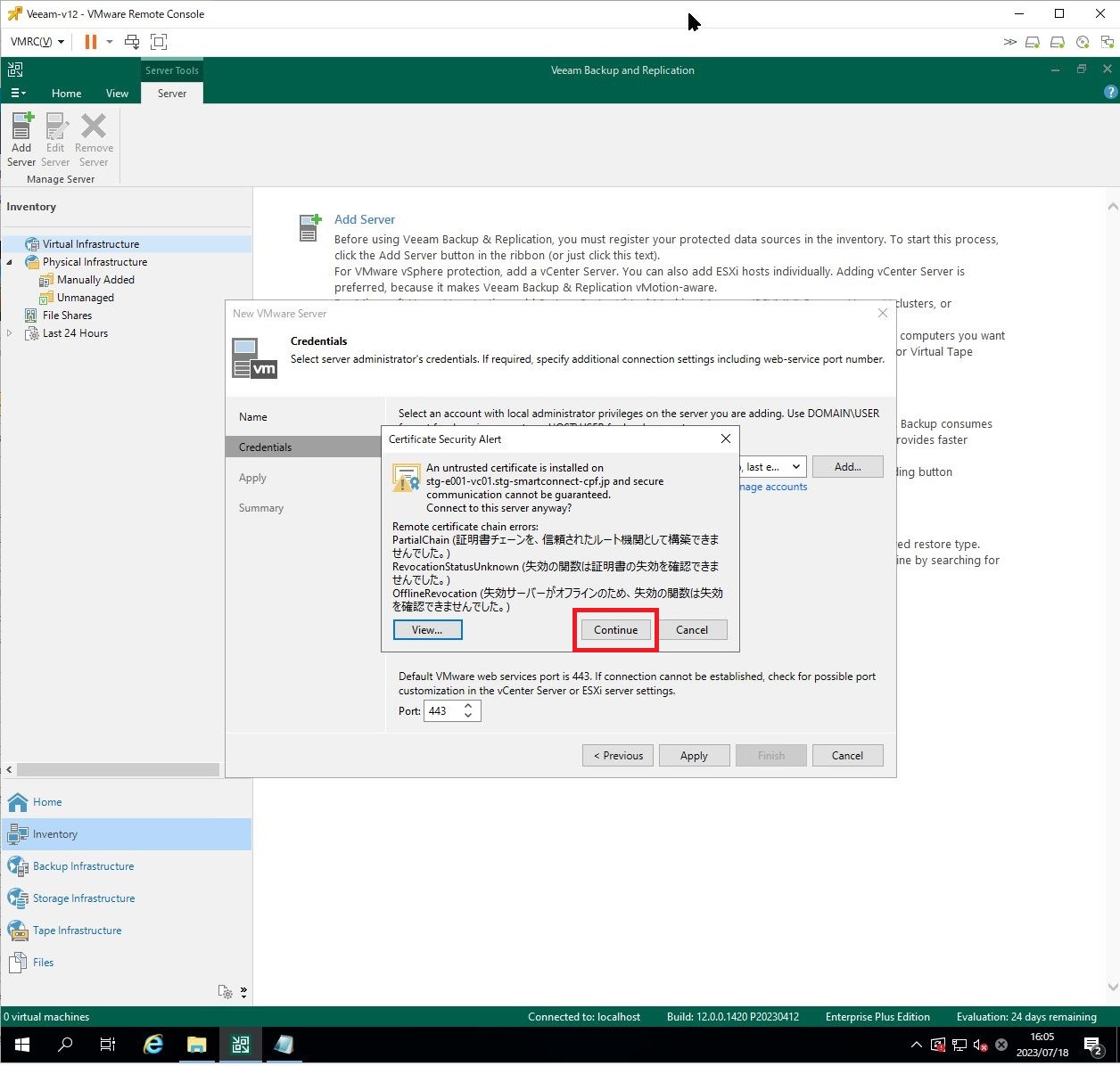Viewport: 1120px width, 1066px height.
Task: Select File Shares tree item
Action: (67, 316)
